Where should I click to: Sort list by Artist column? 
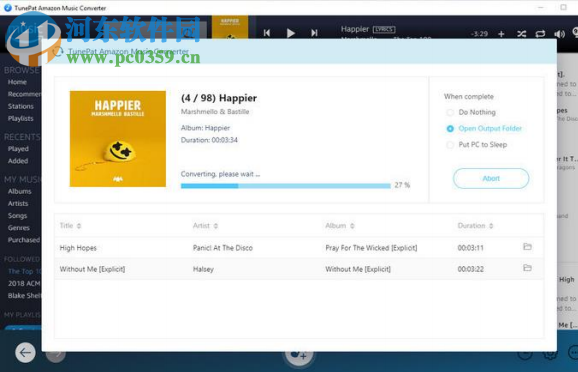[x=205, y=226]
